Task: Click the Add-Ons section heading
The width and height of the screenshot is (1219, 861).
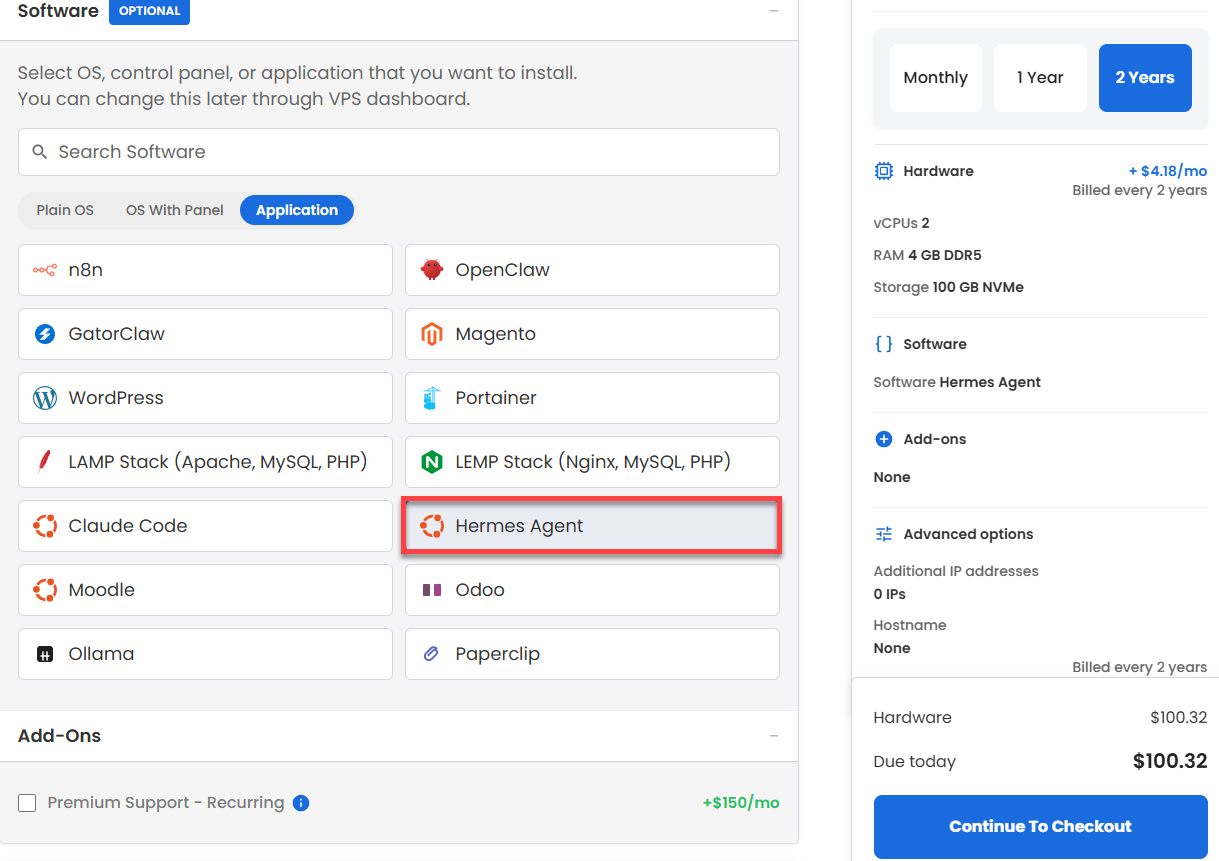Action: point(59,736)
